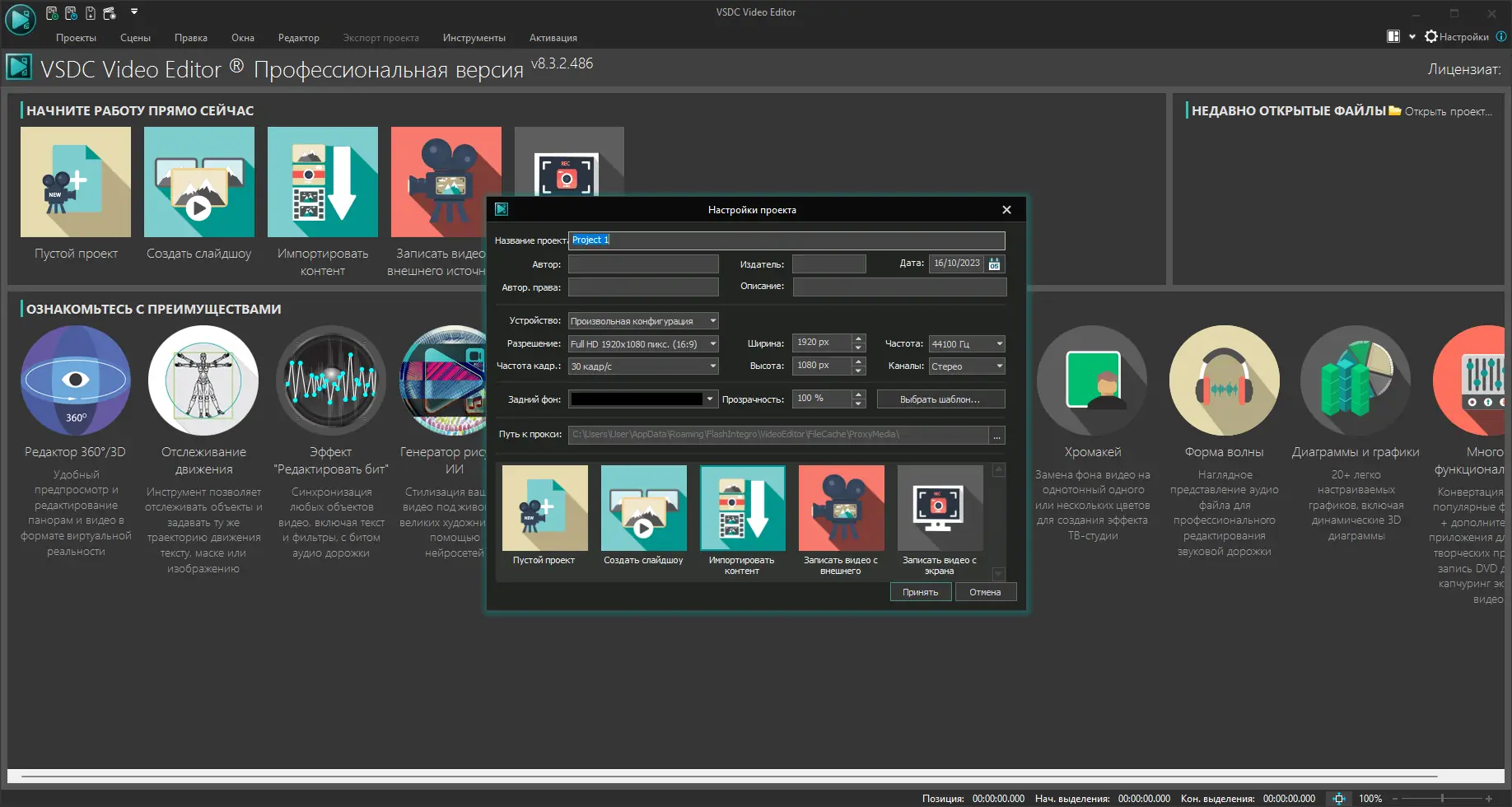Open the calendar picker next to the date

click(995, 264)
